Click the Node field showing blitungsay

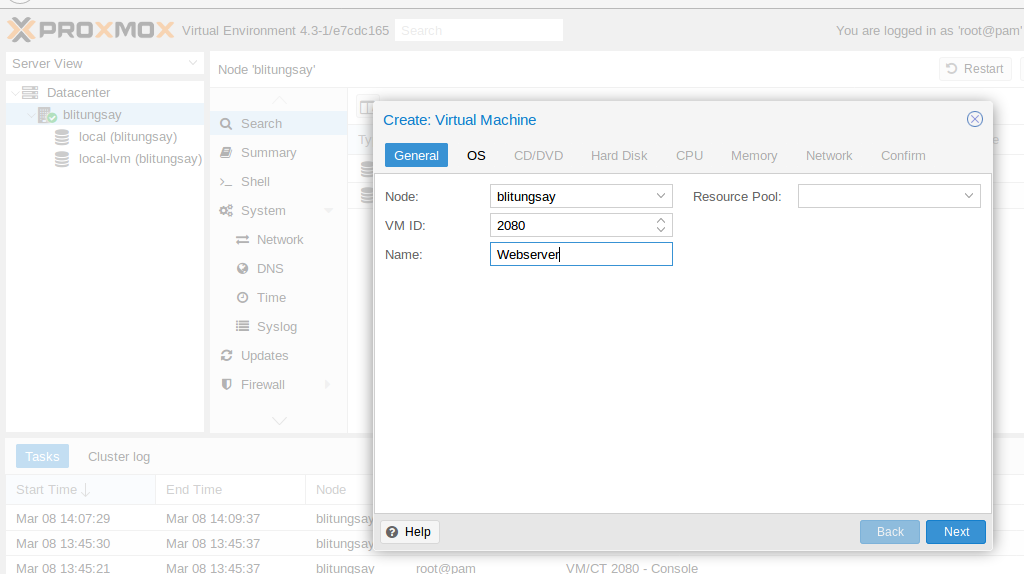click(571, 196)
